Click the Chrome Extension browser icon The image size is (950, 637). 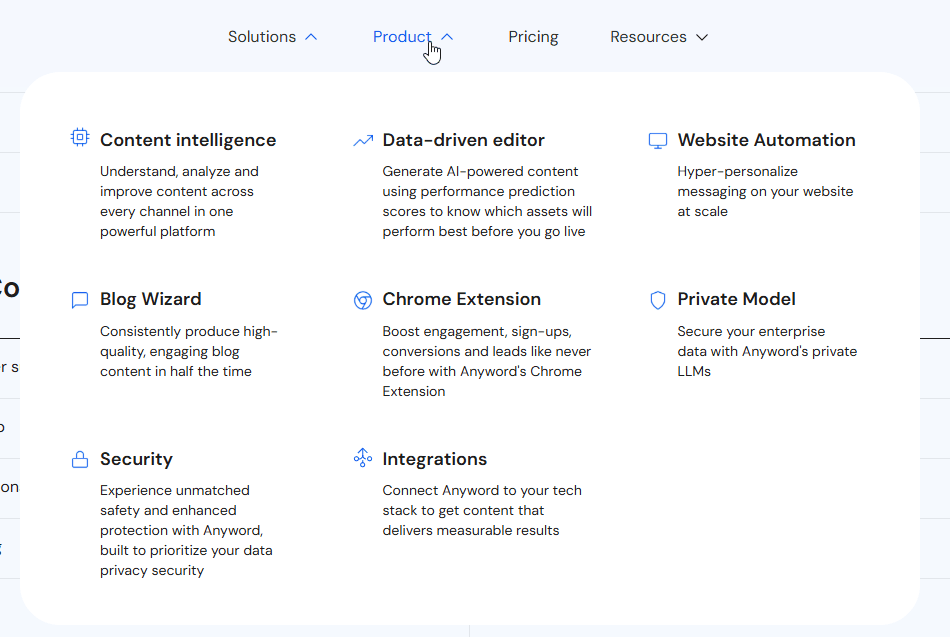pos(363,300)
